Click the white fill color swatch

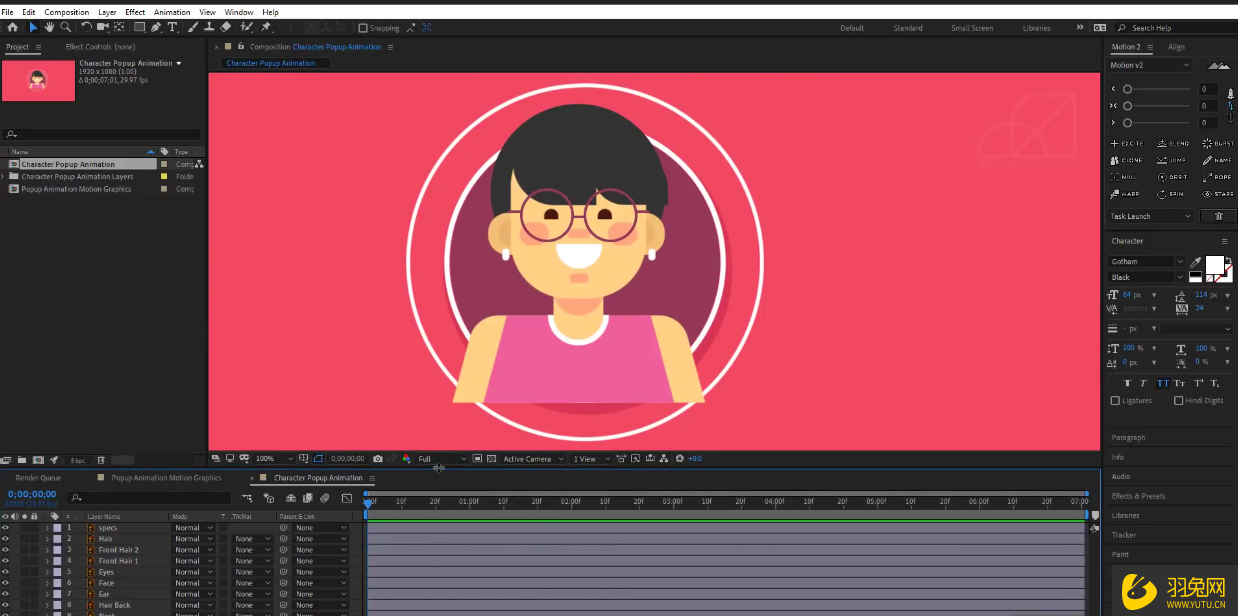click(1214, 264)
